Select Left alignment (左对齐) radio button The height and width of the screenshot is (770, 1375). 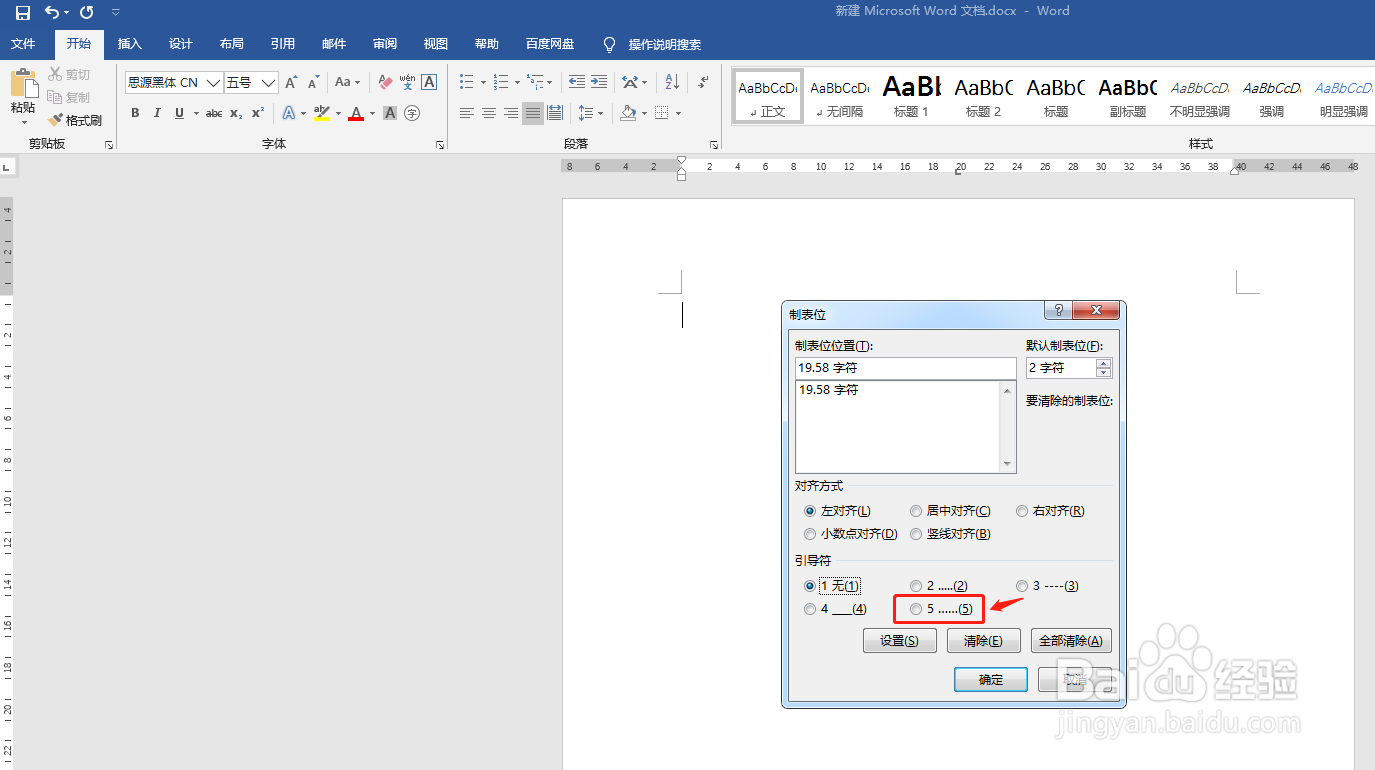coord(810,511)
